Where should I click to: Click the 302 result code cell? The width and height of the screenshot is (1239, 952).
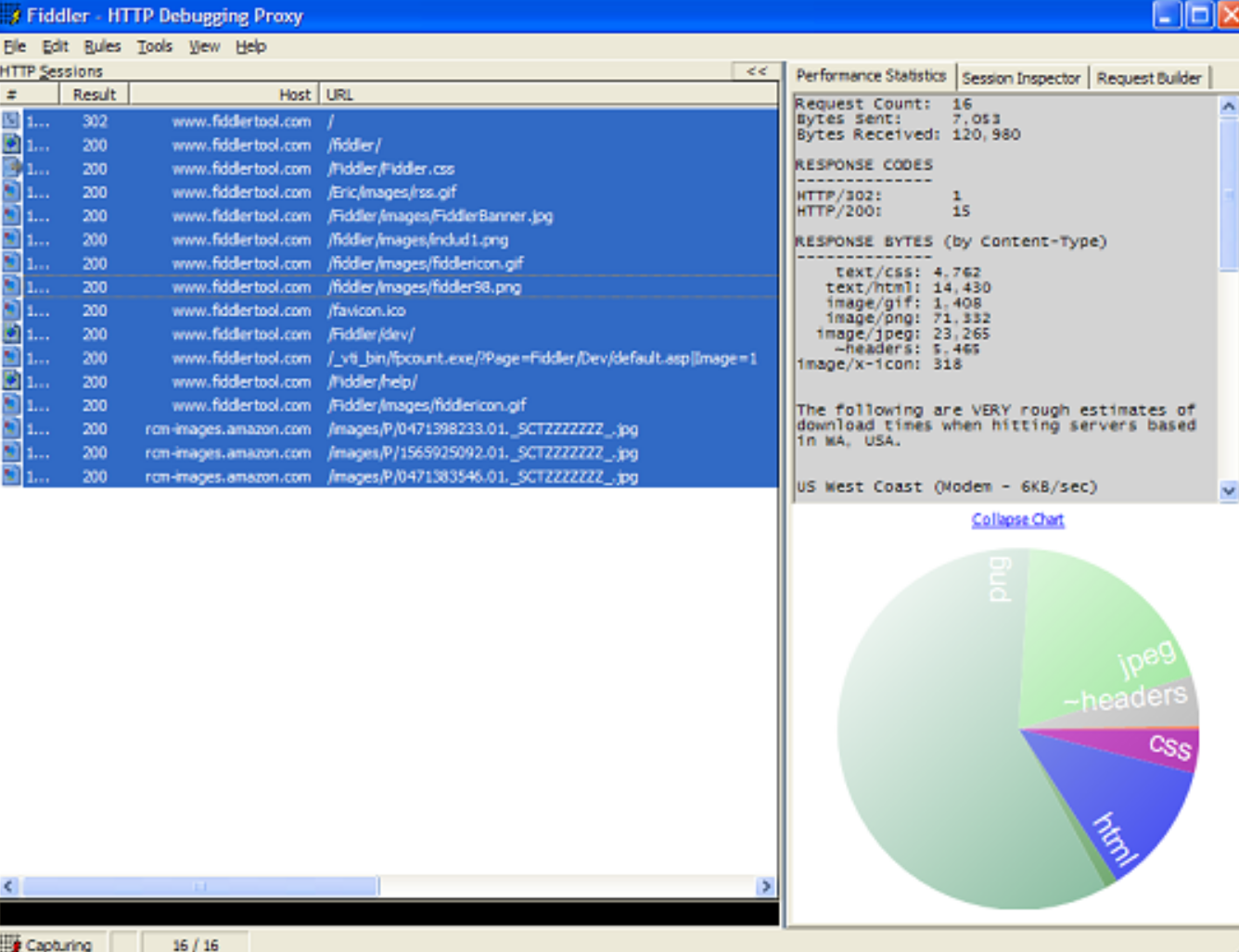tap(95, 121)
